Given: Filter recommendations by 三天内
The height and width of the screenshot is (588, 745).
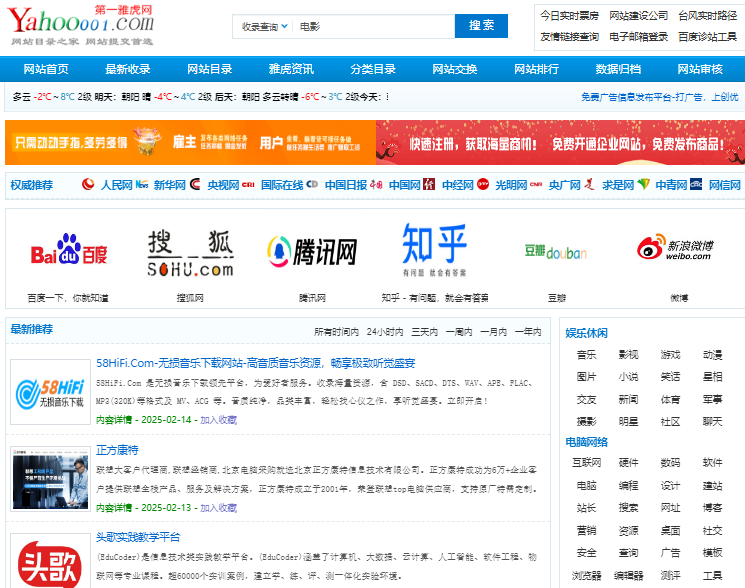Looking at the screenshot, I should coord(424,332).
